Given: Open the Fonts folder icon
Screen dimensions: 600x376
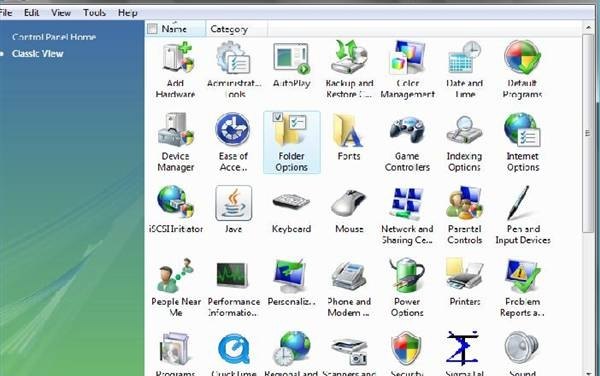Looking at the screenshot, I should tap(349, 130).
